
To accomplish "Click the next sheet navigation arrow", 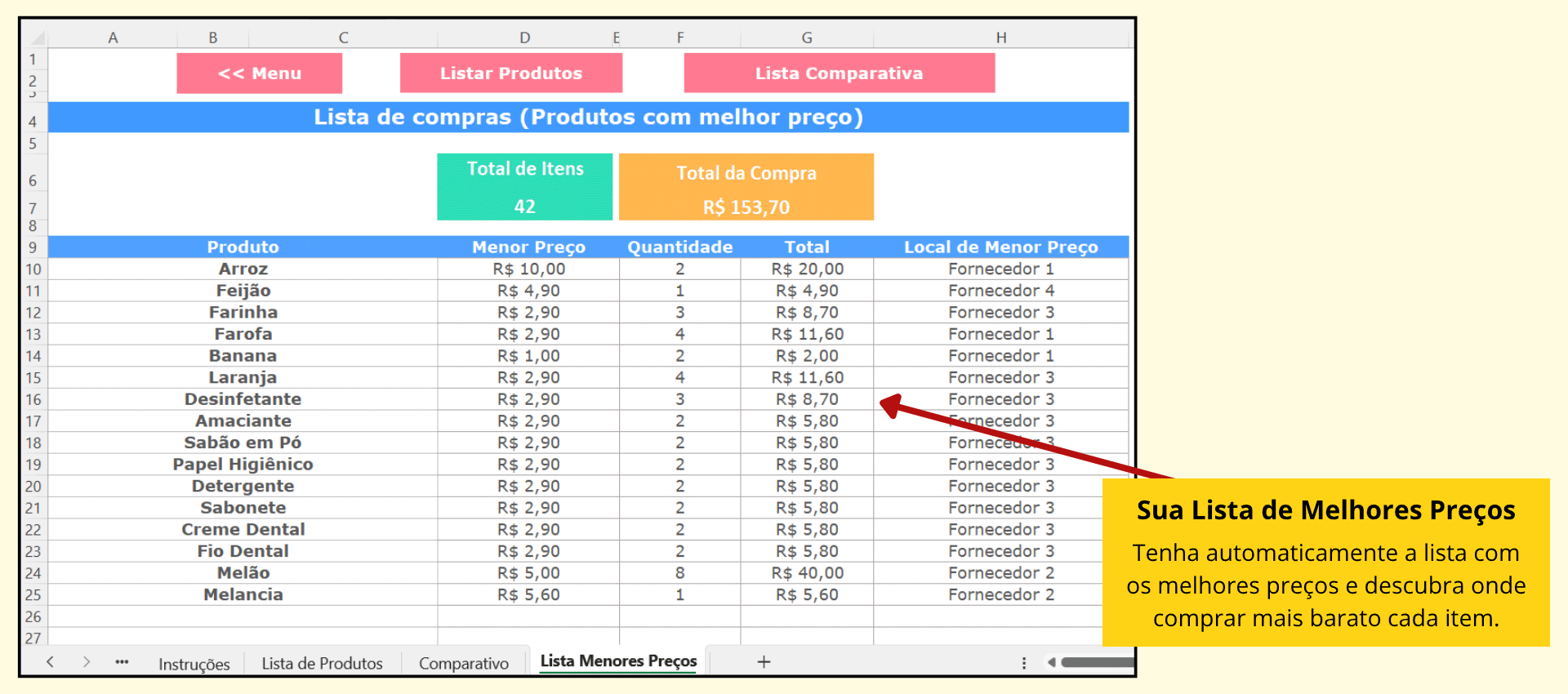I will 86,662.
